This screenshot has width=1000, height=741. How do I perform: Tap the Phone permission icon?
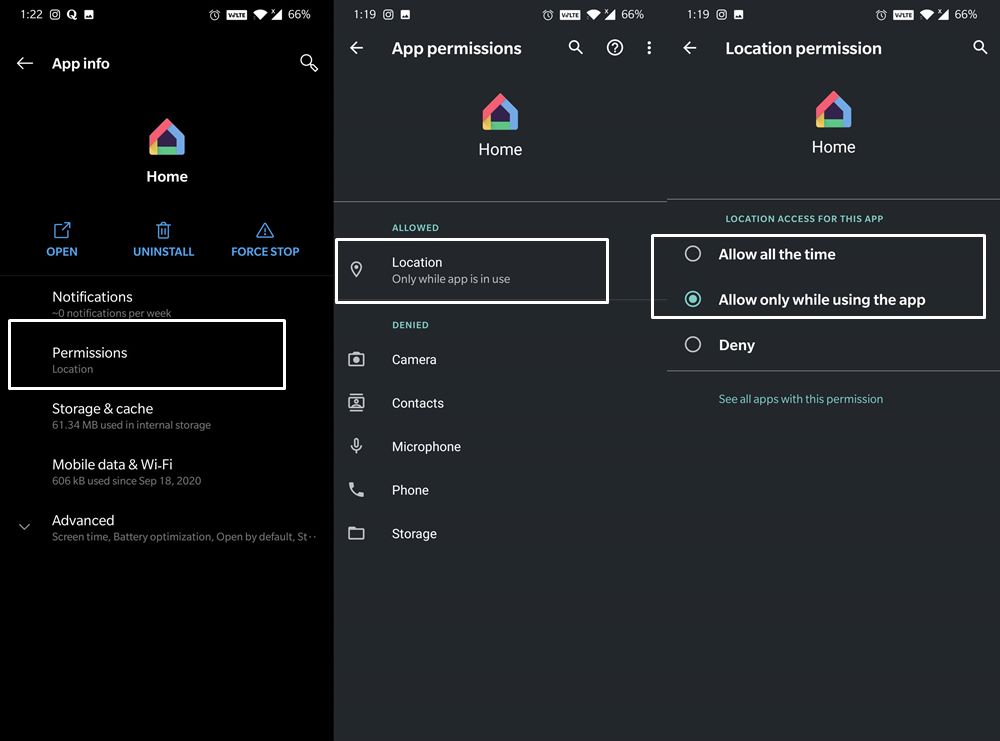pos(357,489)
